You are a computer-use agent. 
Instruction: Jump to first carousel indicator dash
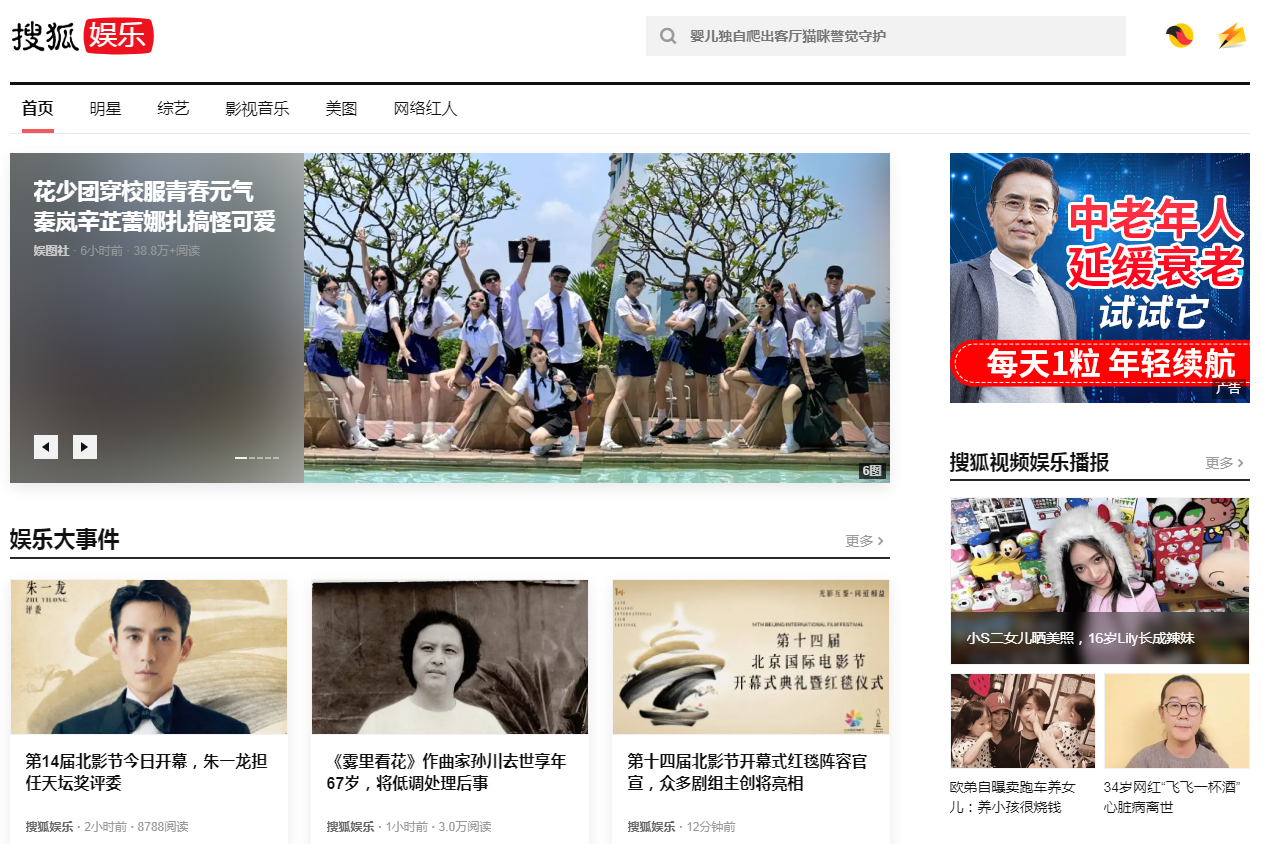tap(241, 458)
